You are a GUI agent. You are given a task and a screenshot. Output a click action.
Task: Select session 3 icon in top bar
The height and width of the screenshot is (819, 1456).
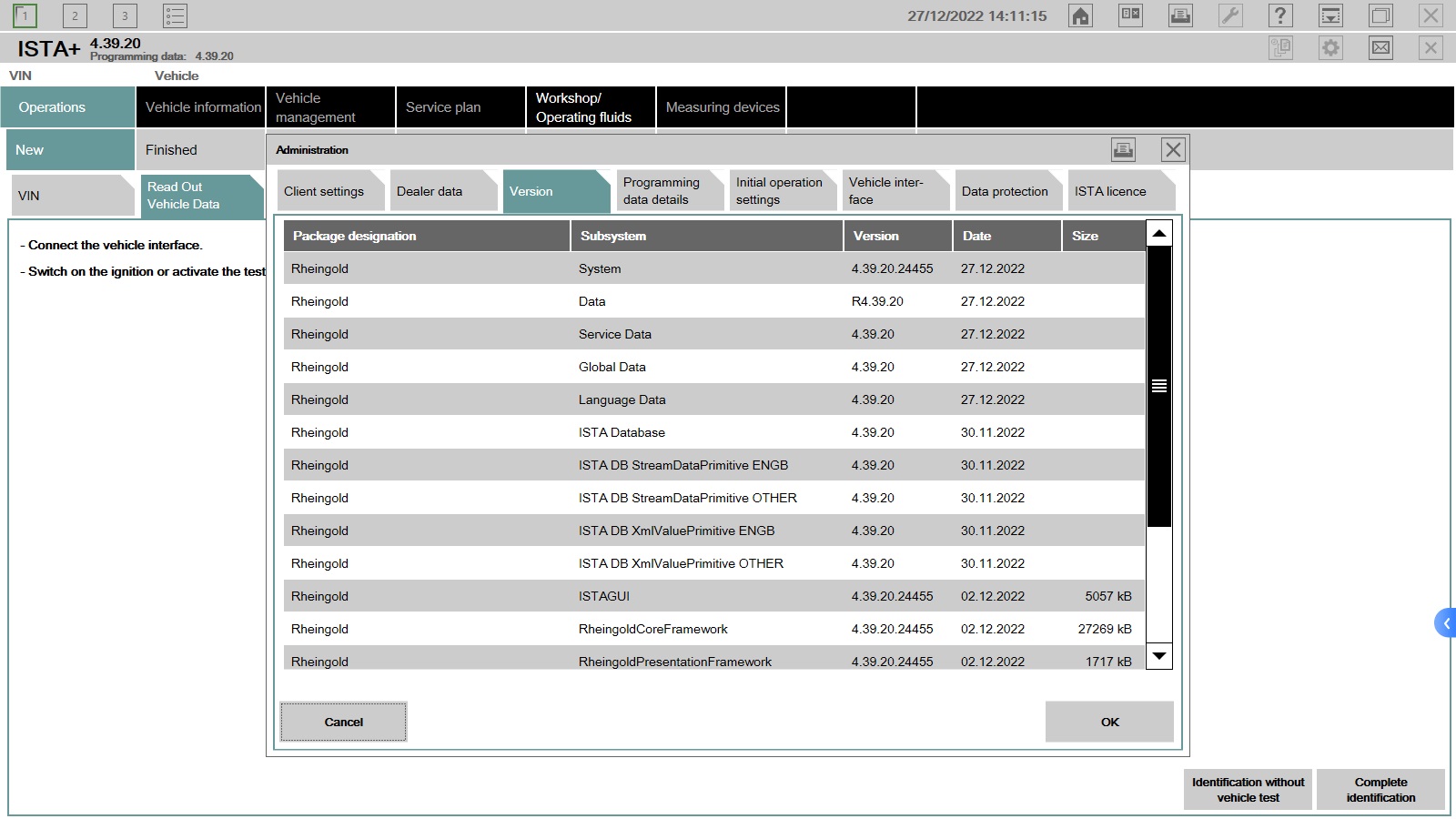(125, 15)
